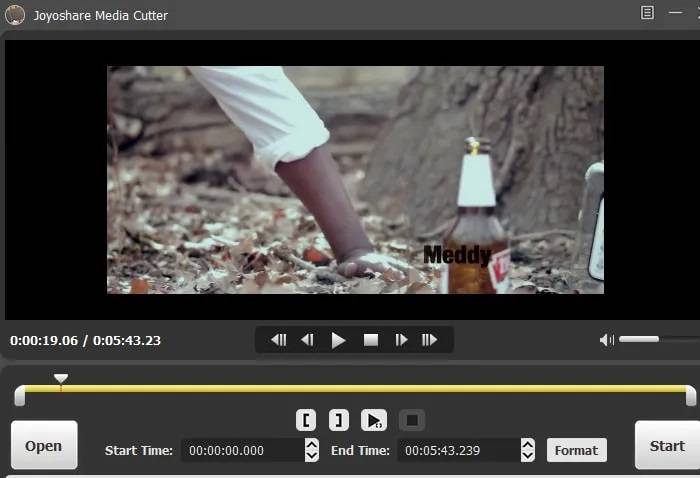Increase End Time with up arrow
Screen dimensions: 700x478
528,444
